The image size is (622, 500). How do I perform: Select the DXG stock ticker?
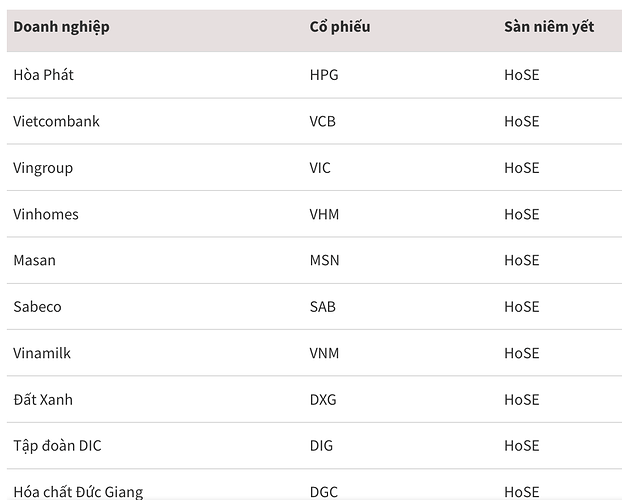(323, 399)
